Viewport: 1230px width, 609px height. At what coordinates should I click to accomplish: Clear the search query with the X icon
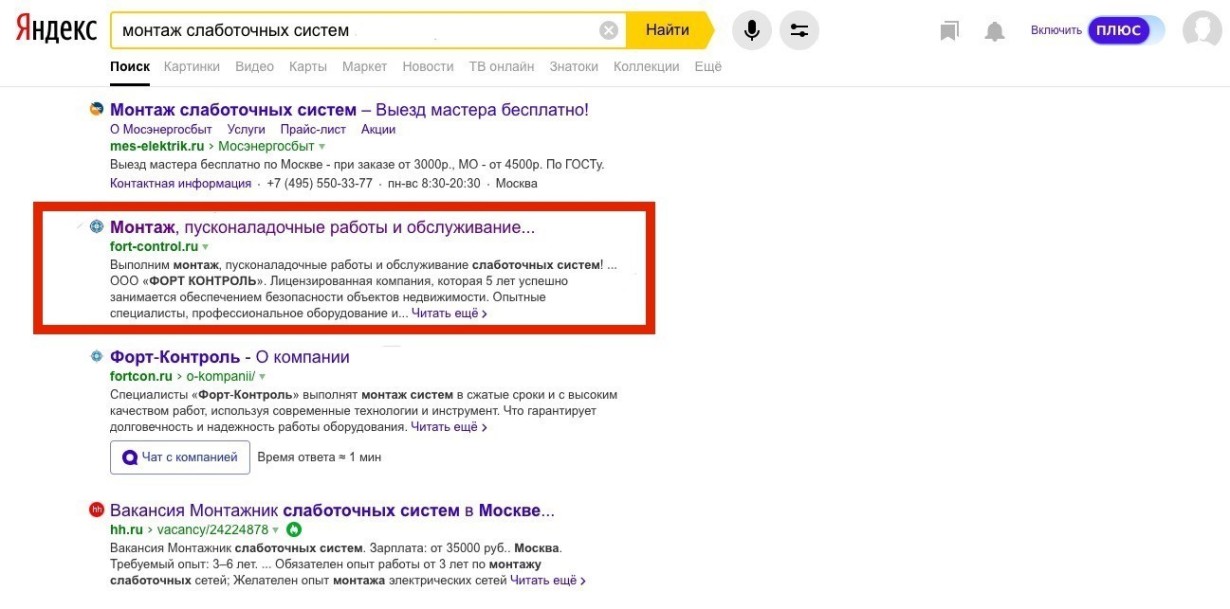608,30
